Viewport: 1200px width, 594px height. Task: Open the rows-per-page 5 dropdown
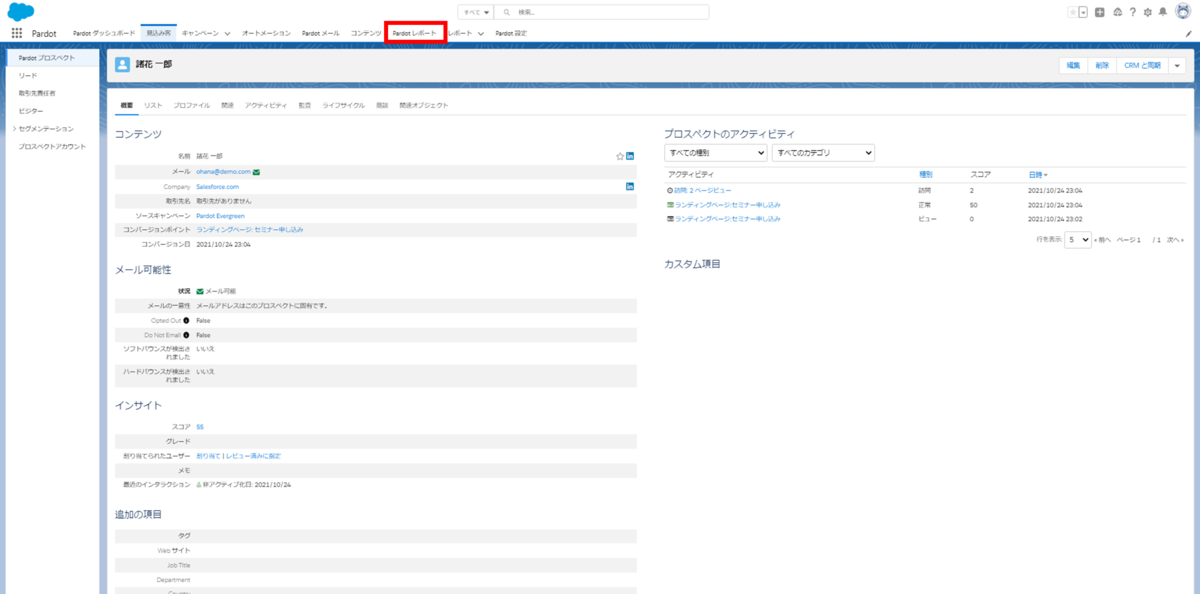click(1078, 240)
